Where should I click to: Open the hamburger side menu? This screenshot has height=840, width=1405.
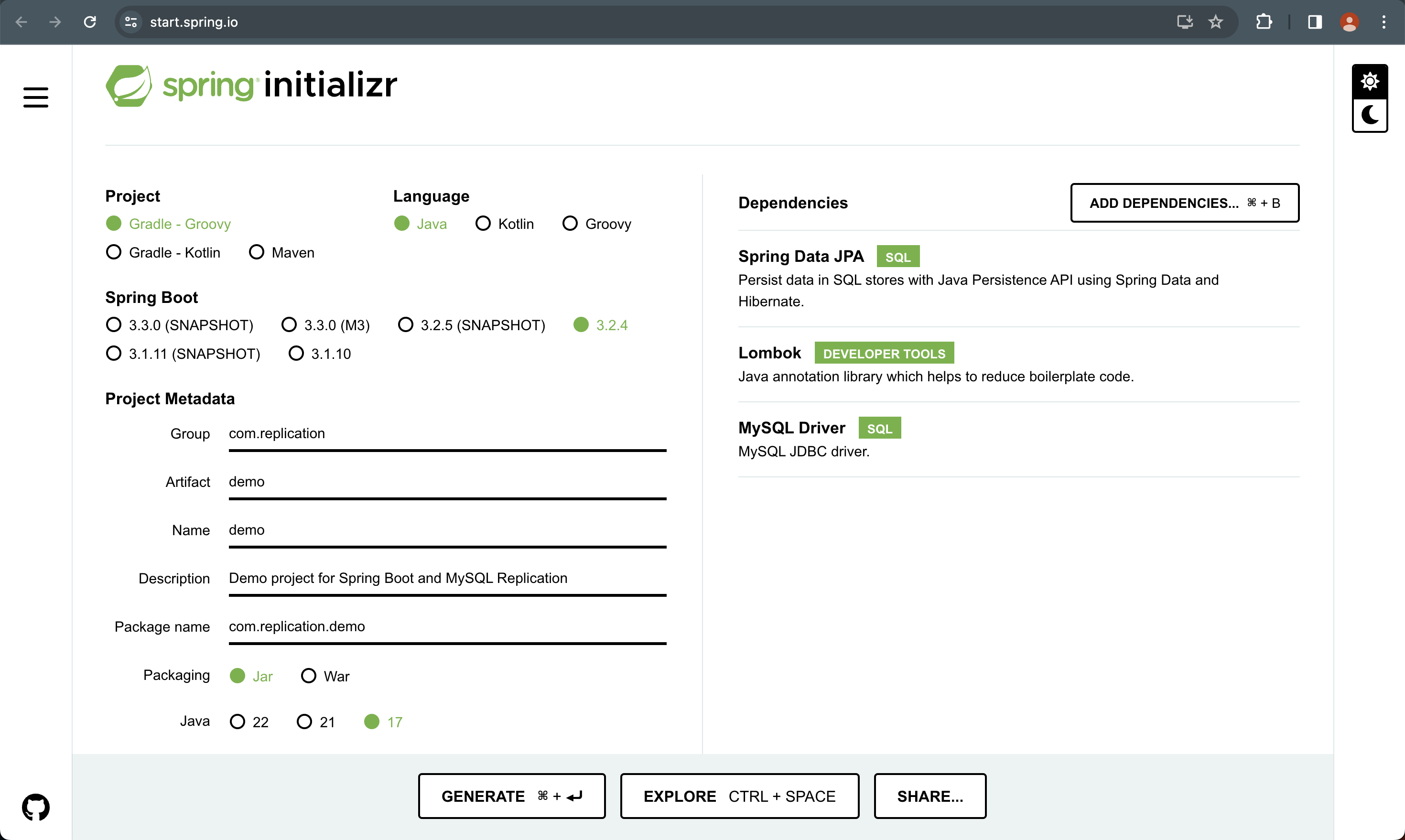point(36,97)
